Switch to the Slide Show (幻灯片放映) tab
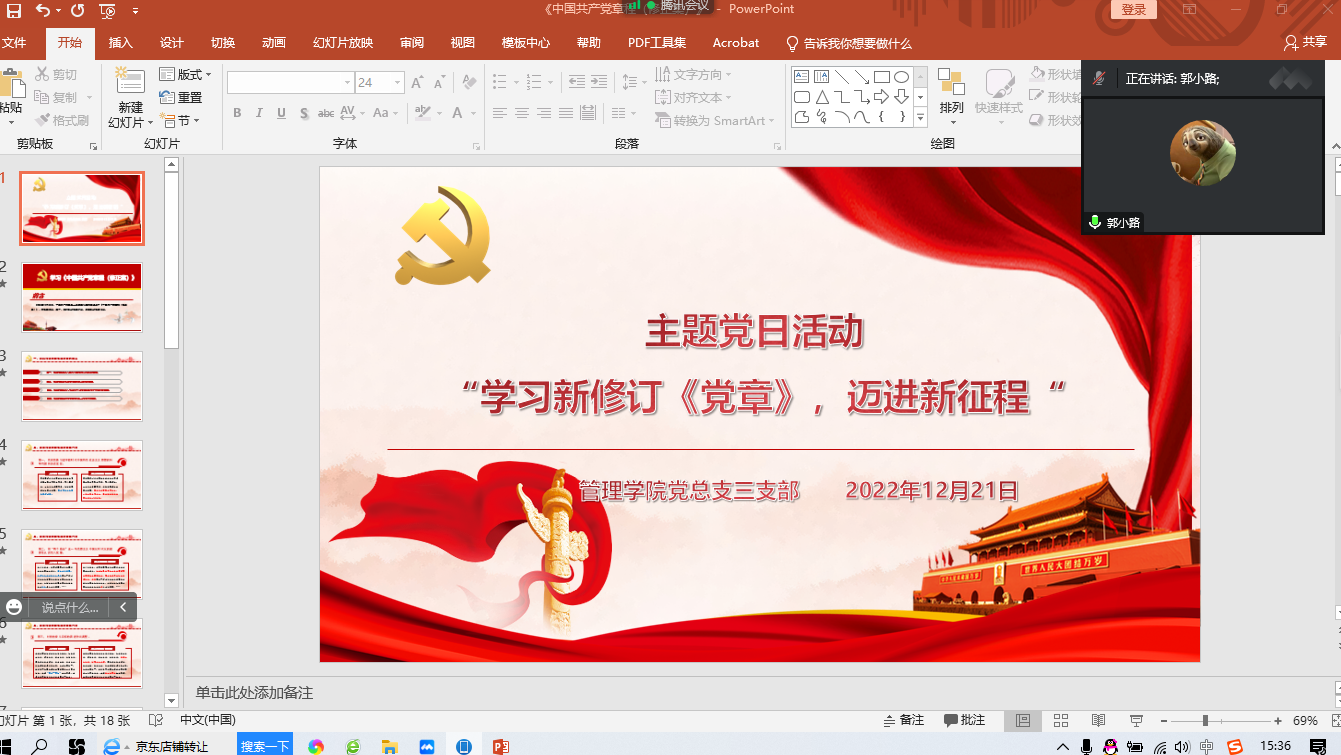This screenshot has width=1341, height=755. point(342,43)
